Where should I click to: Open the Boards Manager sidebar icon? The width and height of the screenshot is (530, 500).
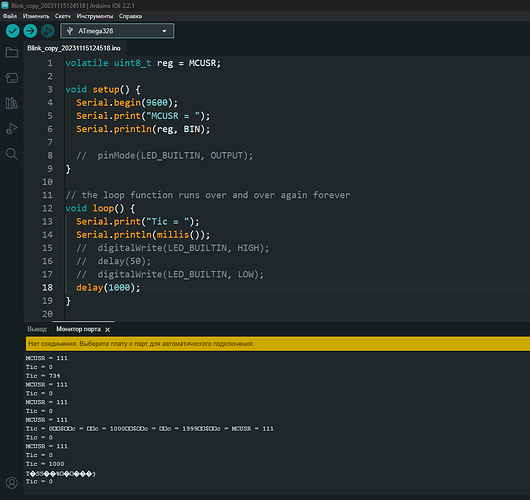pos(12,78)
